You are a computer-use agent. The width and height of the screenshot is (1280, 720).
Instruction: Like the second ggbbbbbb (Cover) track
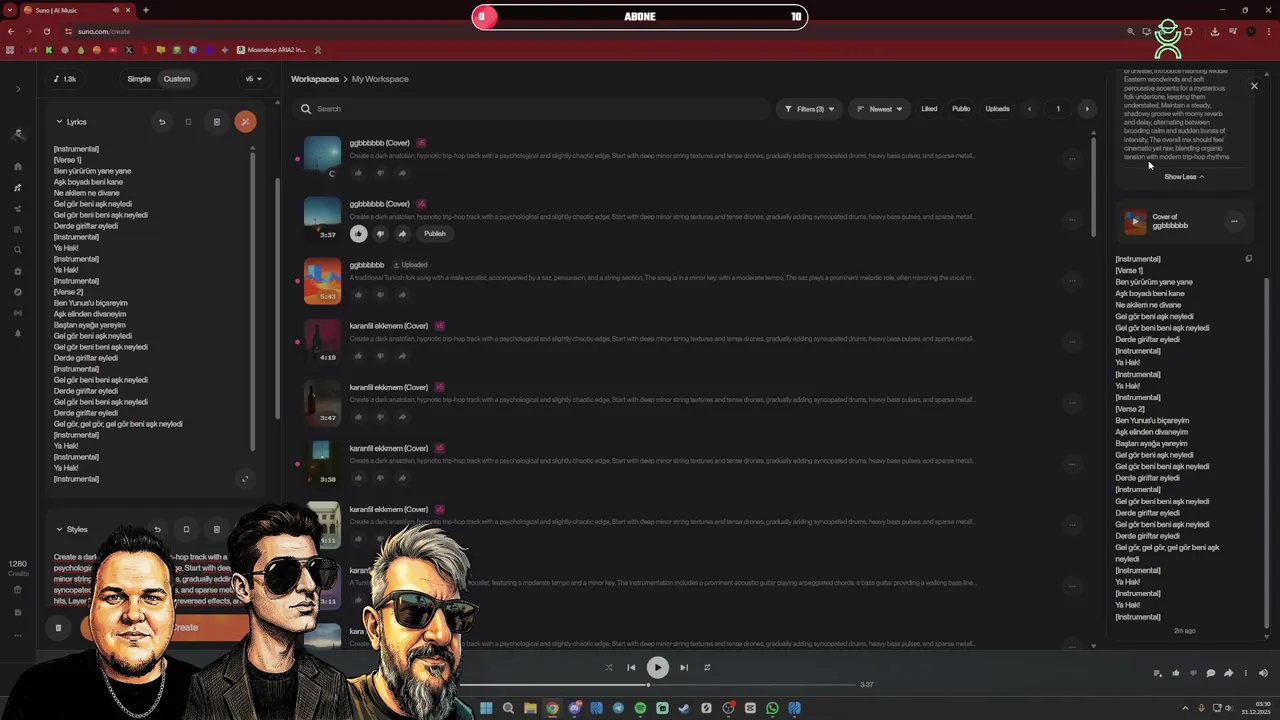point(358,234)
